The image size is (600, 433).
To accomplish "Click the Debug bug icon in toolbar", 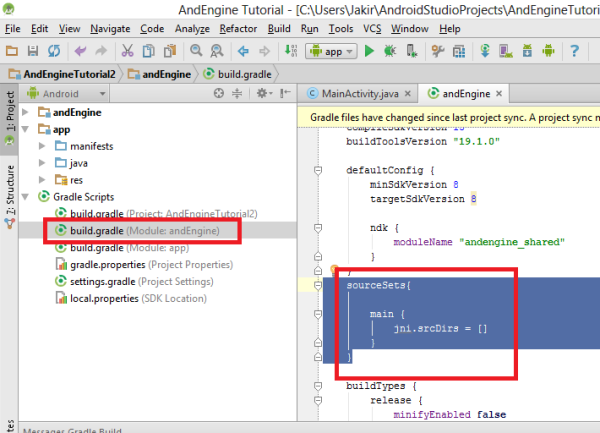I will pos(391,50).
